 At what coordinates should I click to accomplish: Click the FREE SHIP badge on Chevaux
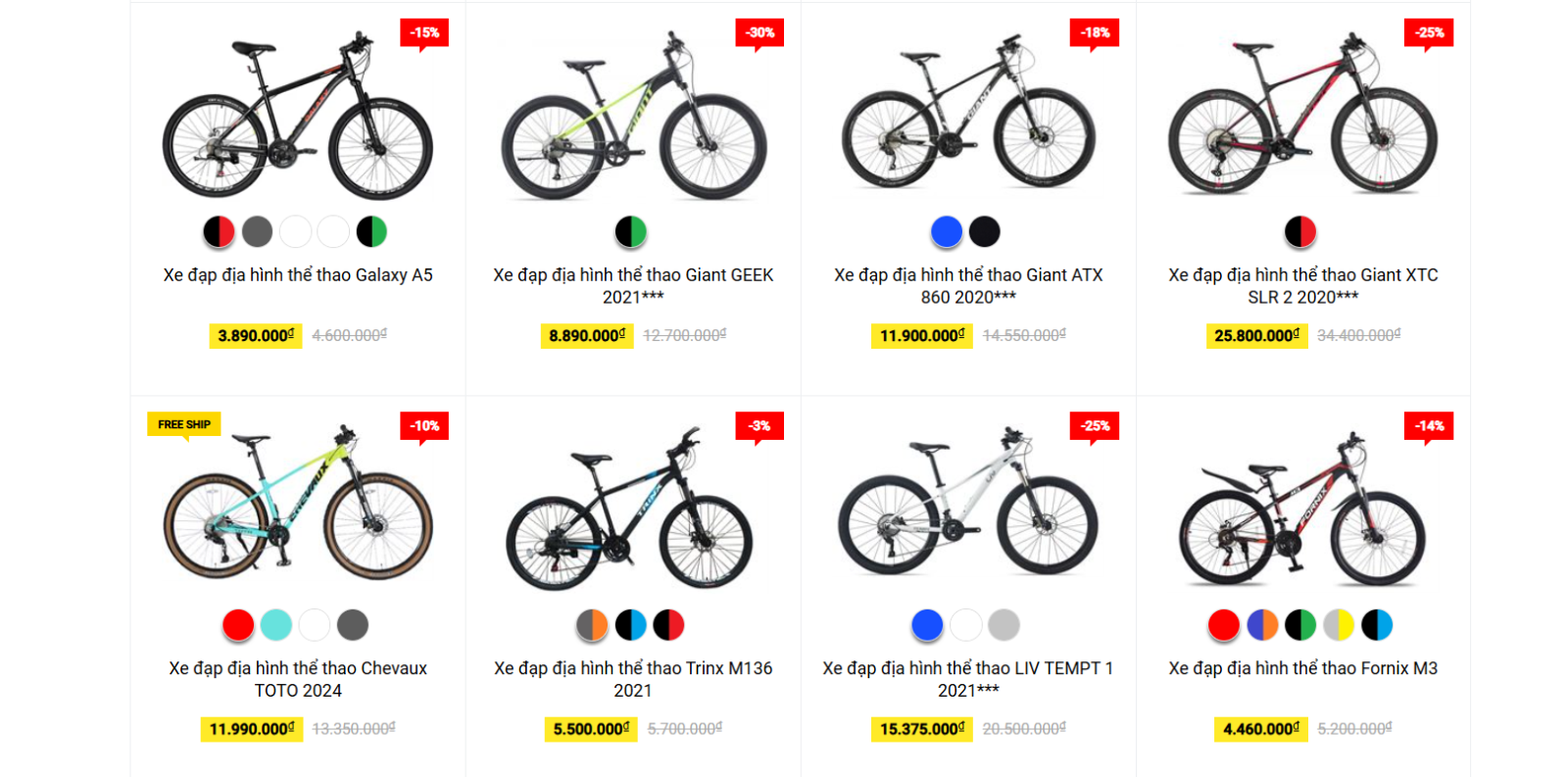184,424
